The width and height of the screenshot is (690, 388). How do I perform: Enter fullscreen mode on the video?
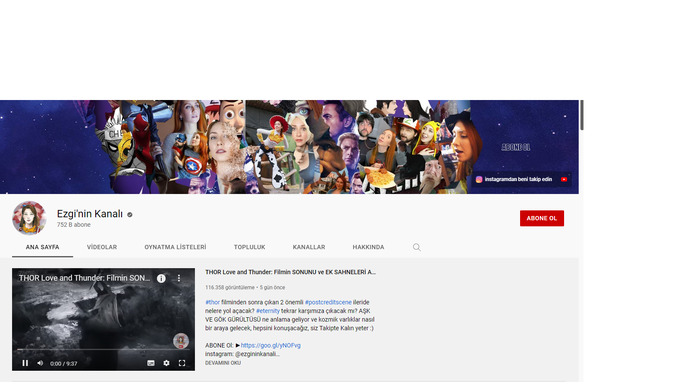pos(182,363)
